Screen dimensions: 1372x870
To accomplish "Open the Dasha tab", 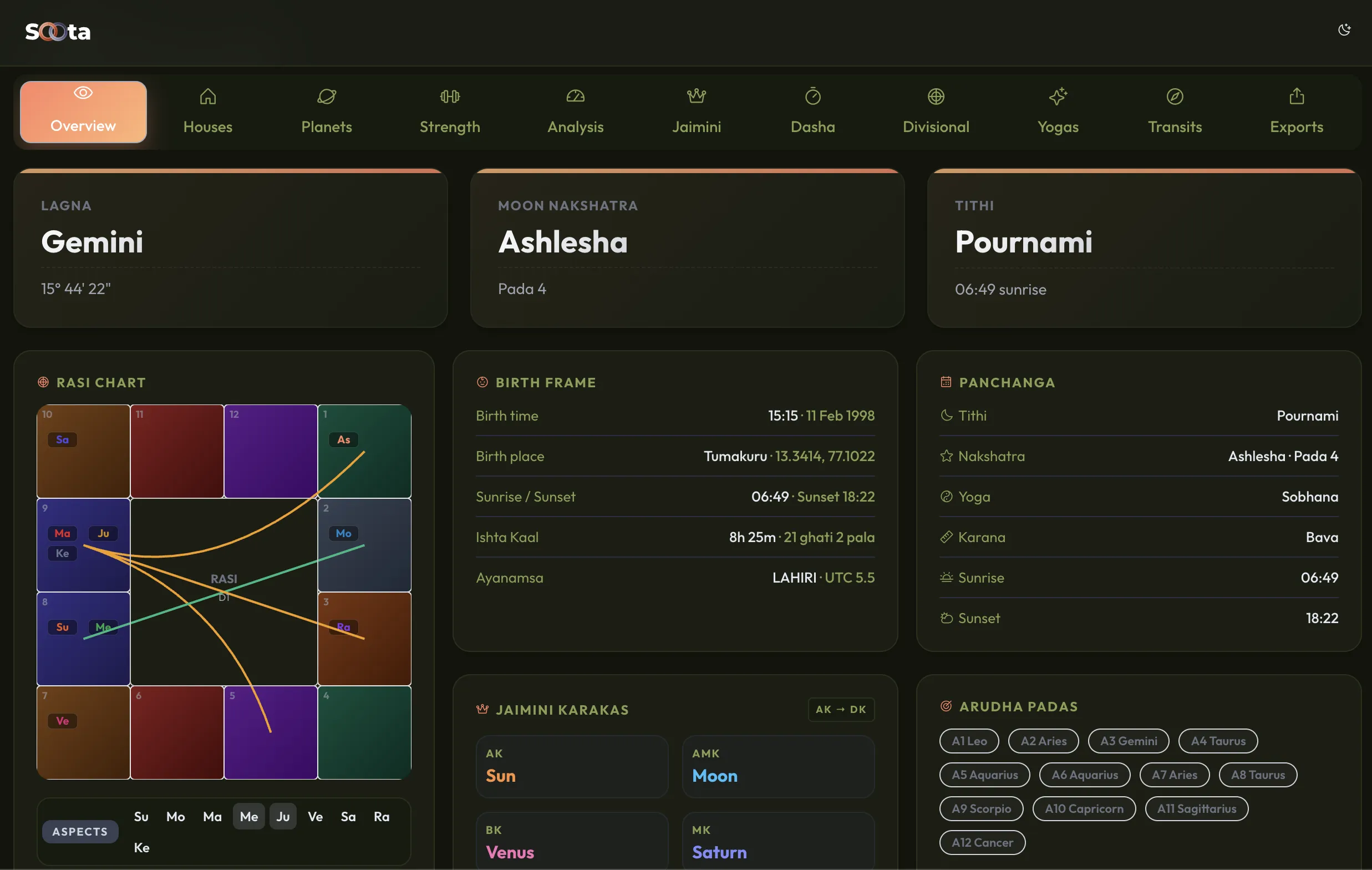I will pyautogui.click(x=813, y=112).
